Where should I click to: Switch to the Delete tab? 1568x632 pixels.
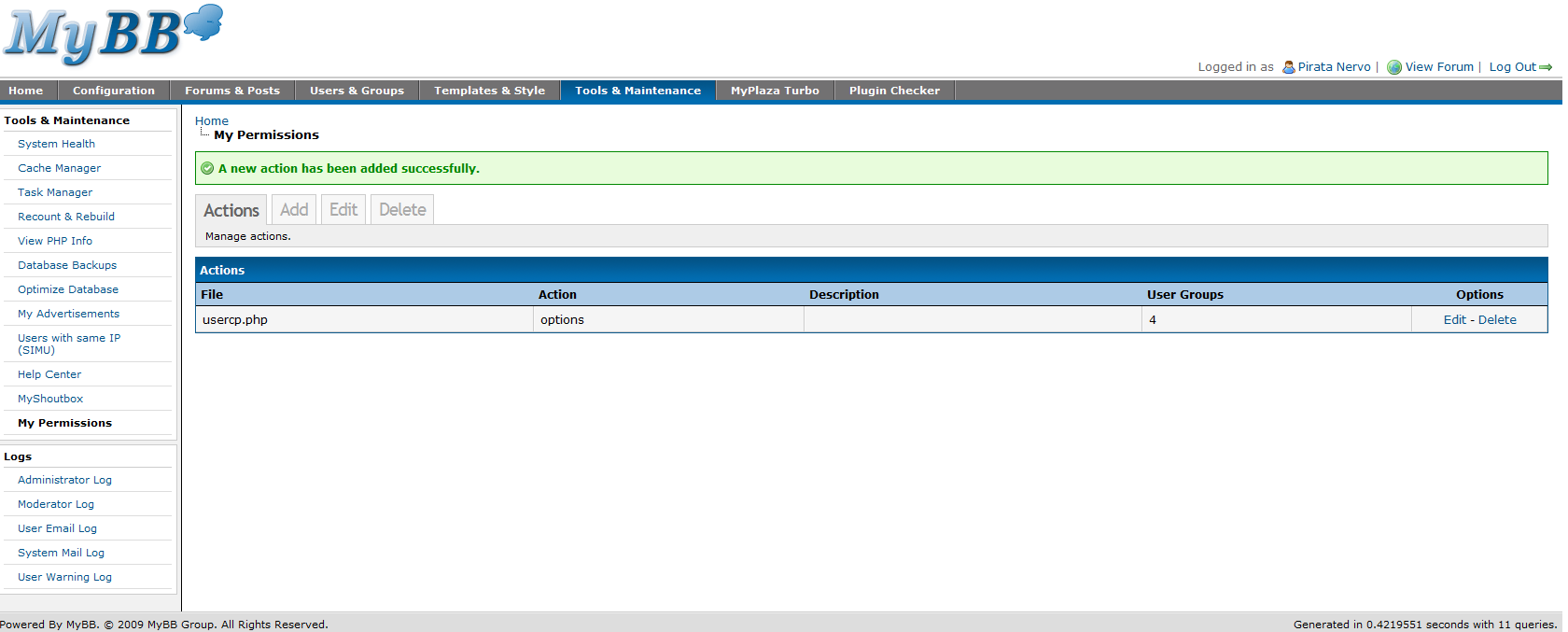[402, 210]
